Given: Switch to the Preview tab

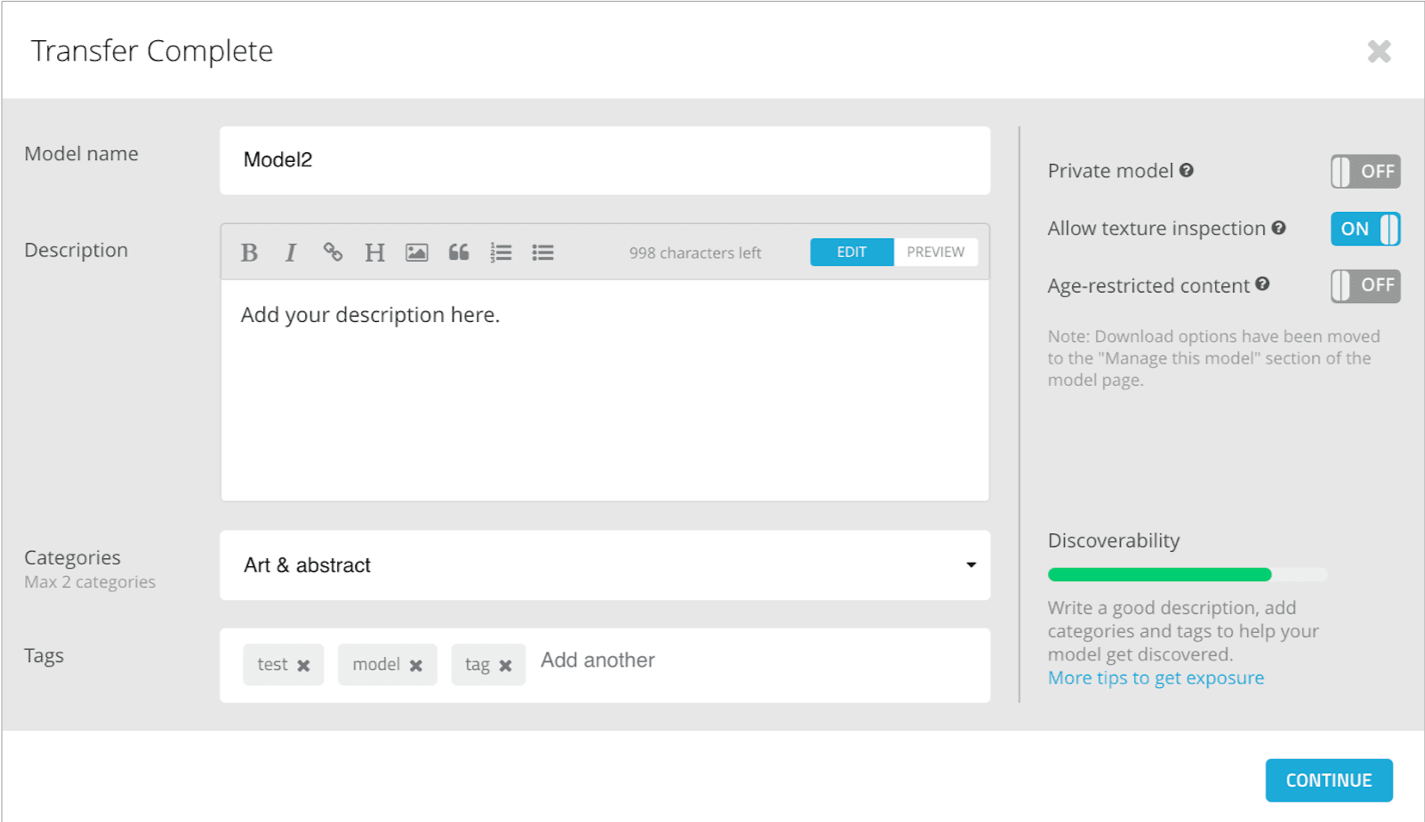Looking at the screenshot, I should [935, 252].
